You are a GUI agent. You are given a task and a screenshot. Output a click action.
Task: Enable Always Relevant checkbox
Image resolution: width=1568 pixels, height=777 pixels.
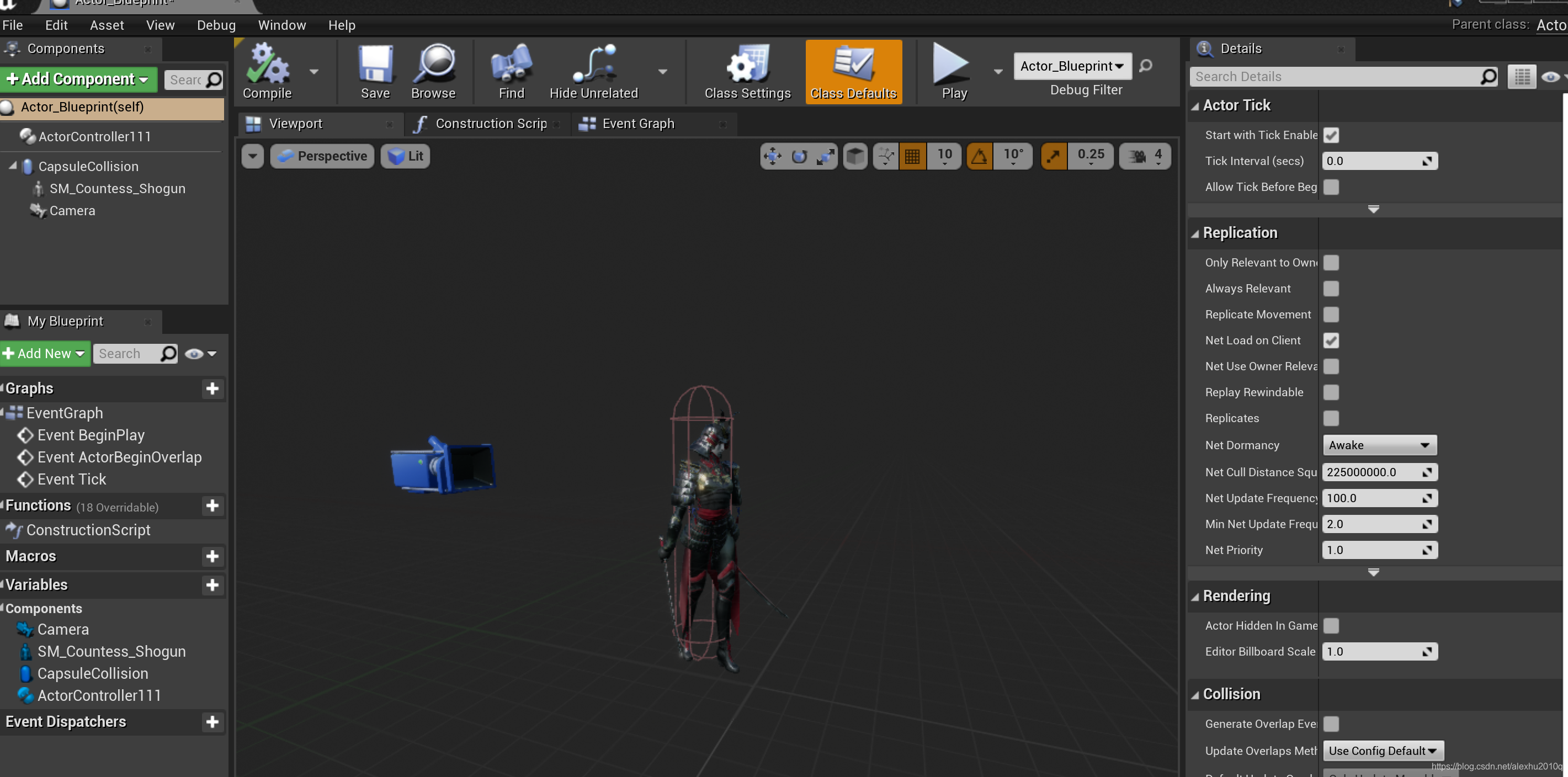(1331, 289)
